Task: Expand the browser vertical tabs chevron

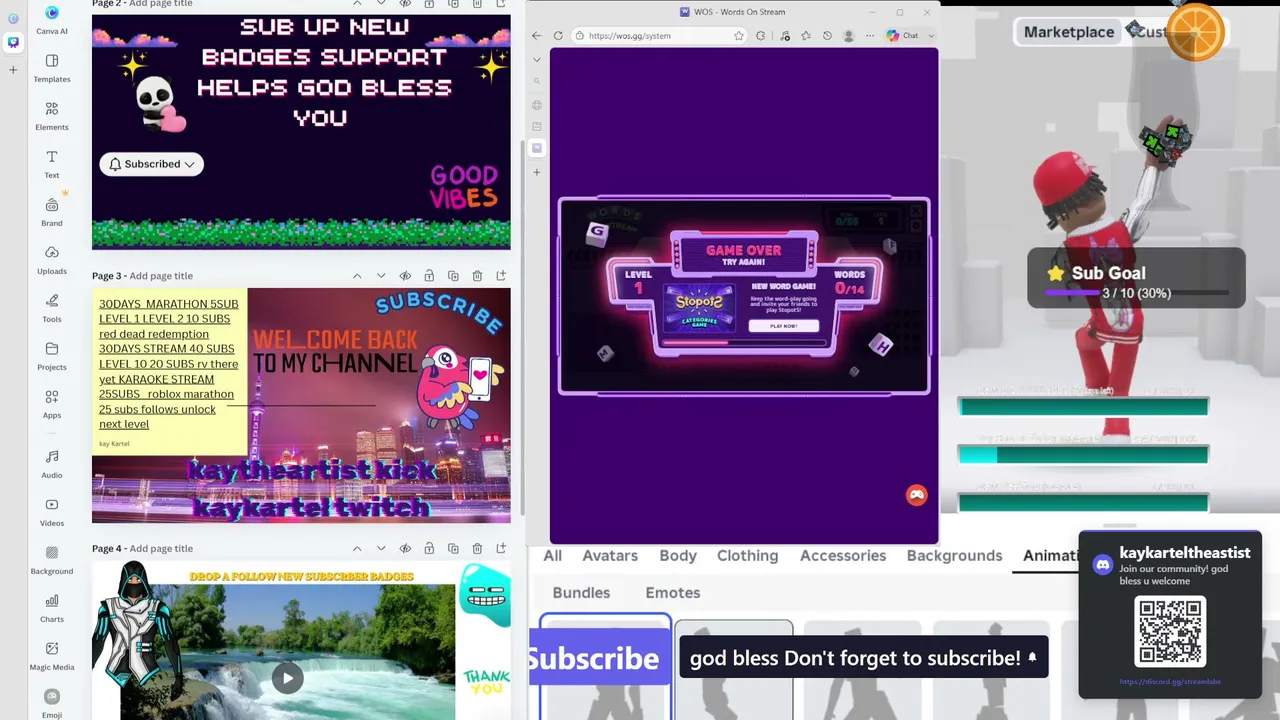Action: click(537, 59)
